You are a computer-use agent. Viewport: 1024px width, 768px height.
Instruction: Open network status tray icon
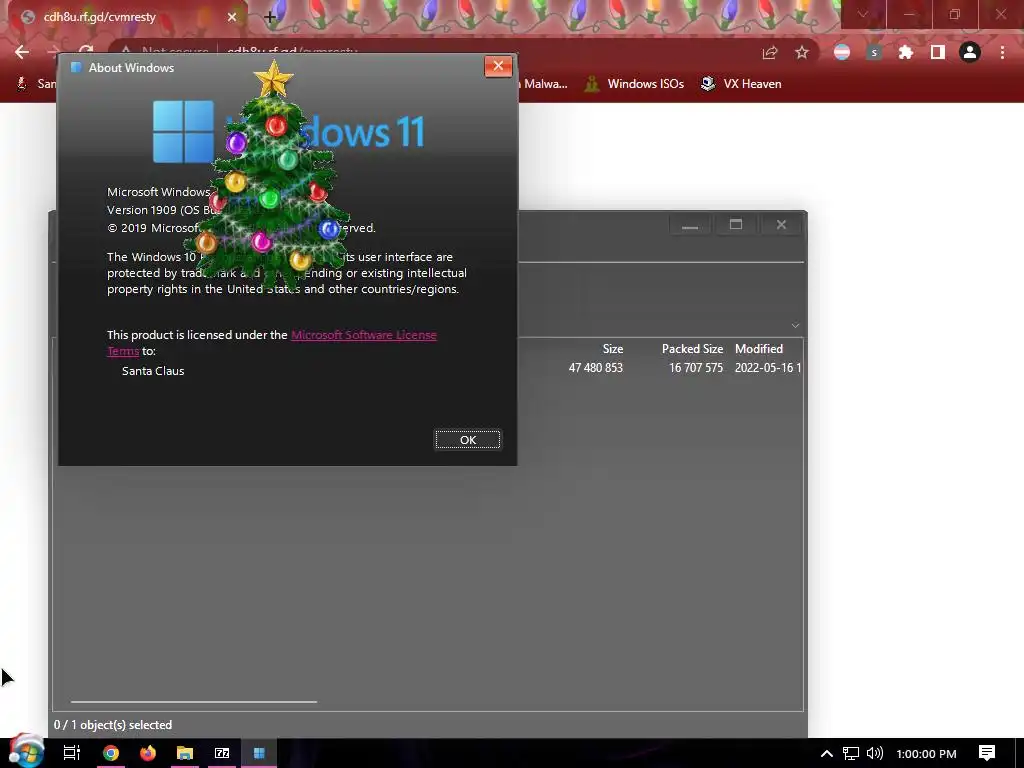click(x=850, y=754)
